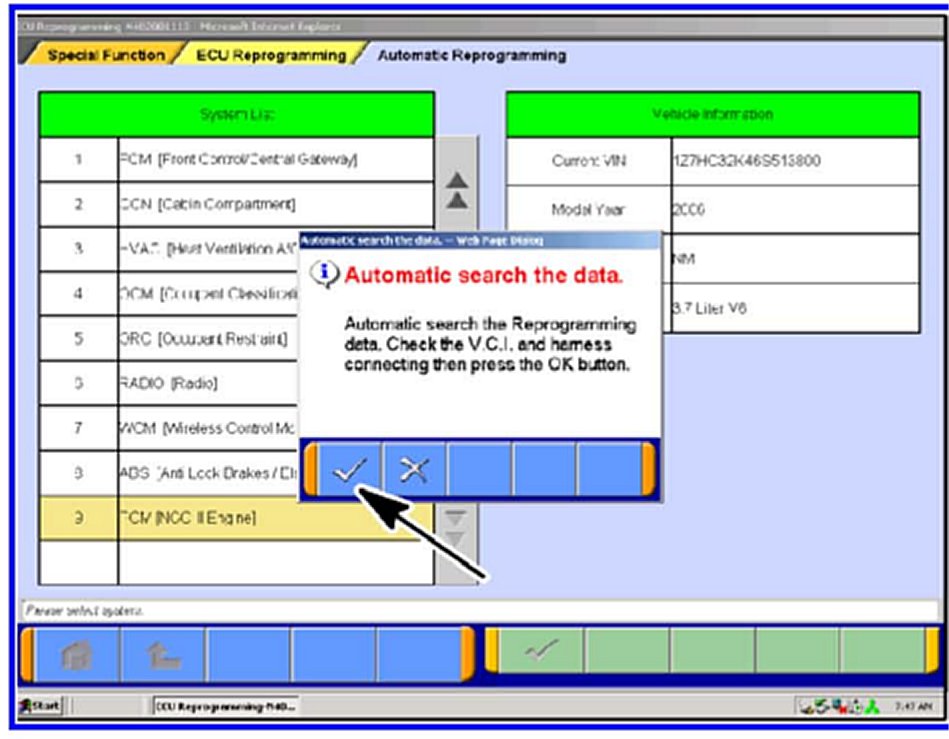Screen dimensions: 949x739
Task: Click the Home icon in bottom toolbar
Action: point(77,656)
